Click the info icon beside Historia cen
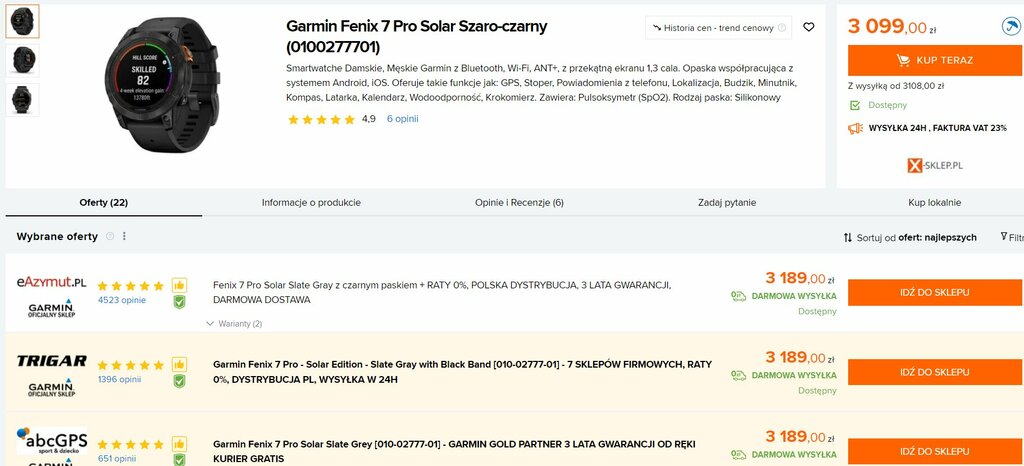 [x=782, y=28]
